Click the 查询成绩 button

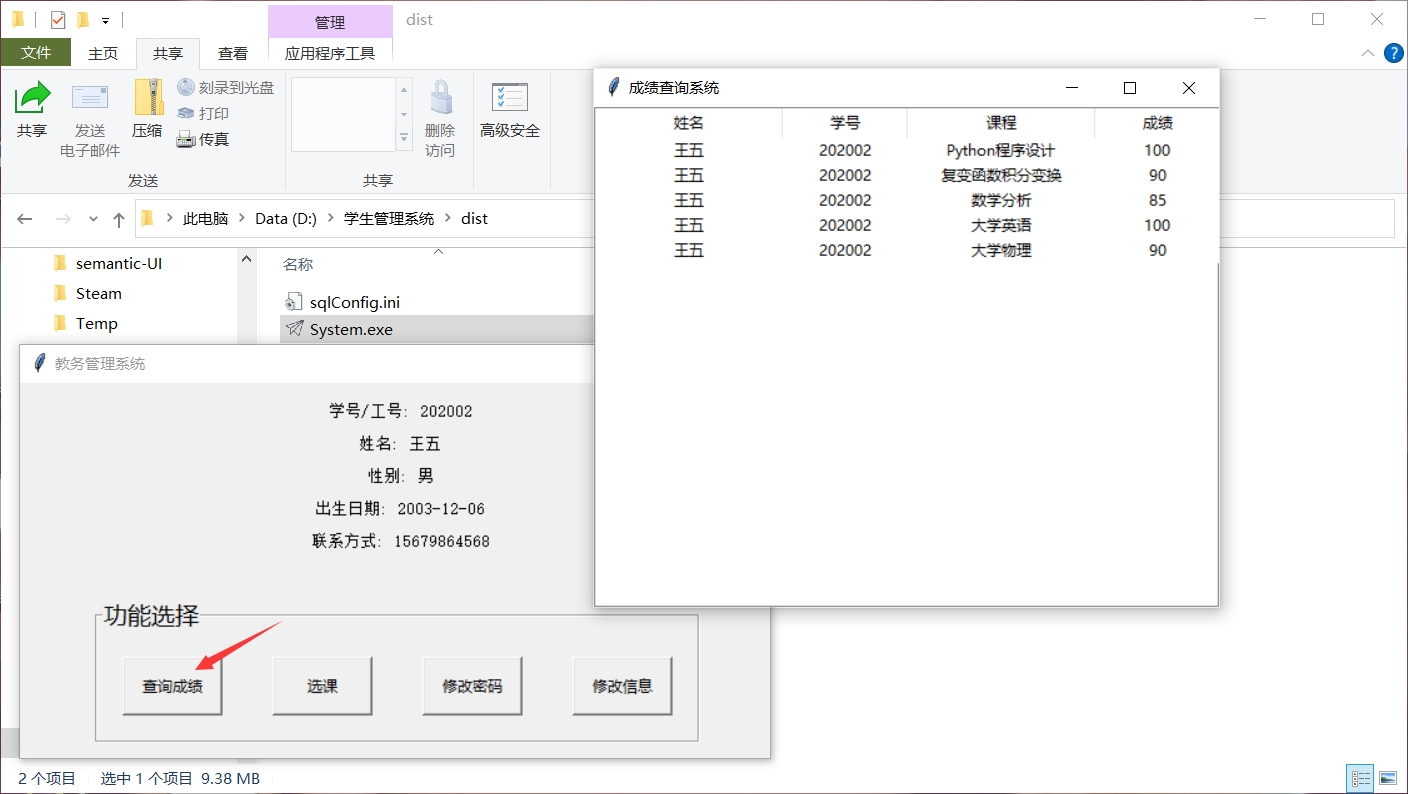(172, 686)
